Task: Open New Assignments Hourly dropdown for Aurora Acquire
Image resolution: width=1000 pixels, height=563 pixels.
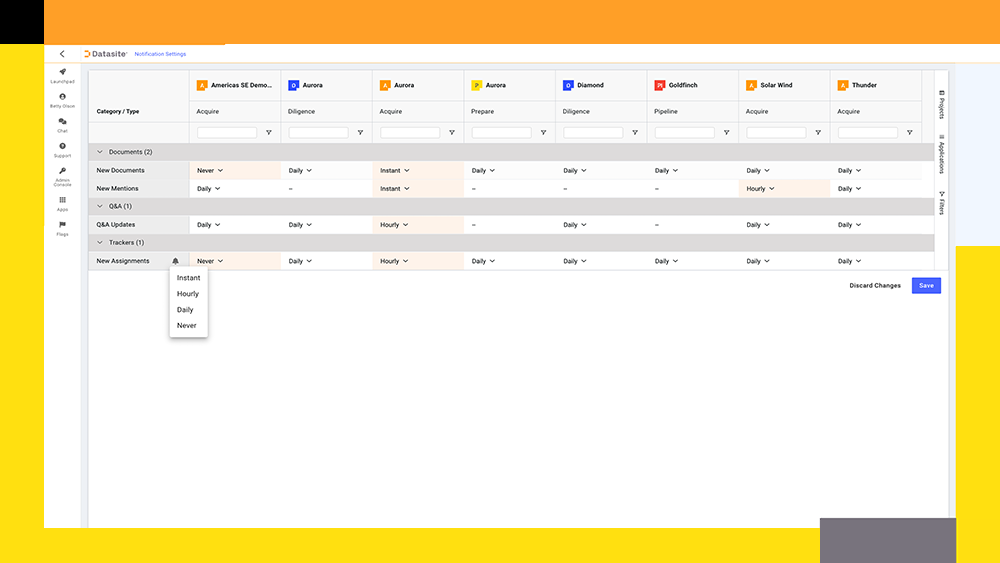Action: coord(393,261)
